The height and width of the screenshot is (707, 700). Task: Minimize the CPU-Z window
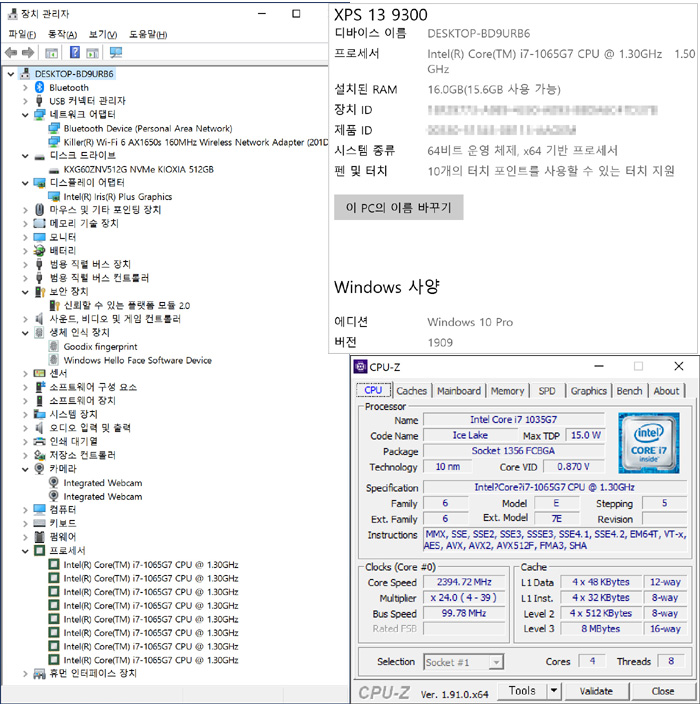tap(599, 367)
